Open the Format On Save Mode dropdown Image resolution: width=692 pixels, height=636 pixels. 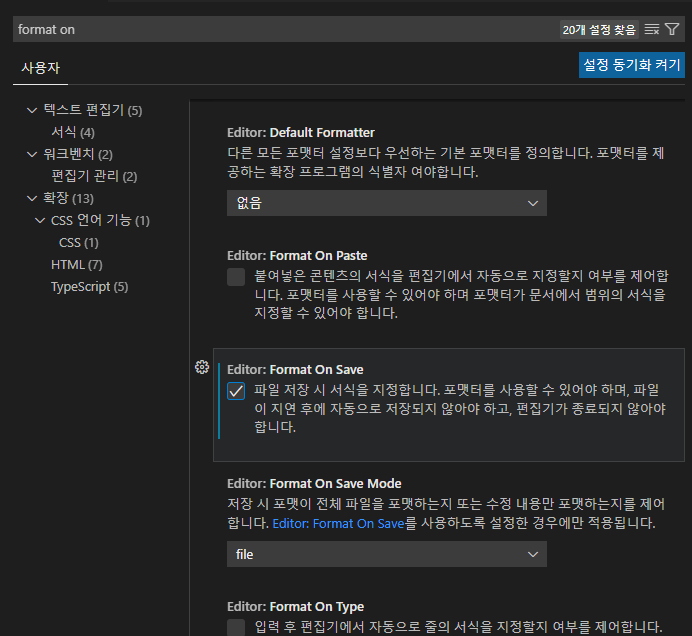[x=387, y=554]
